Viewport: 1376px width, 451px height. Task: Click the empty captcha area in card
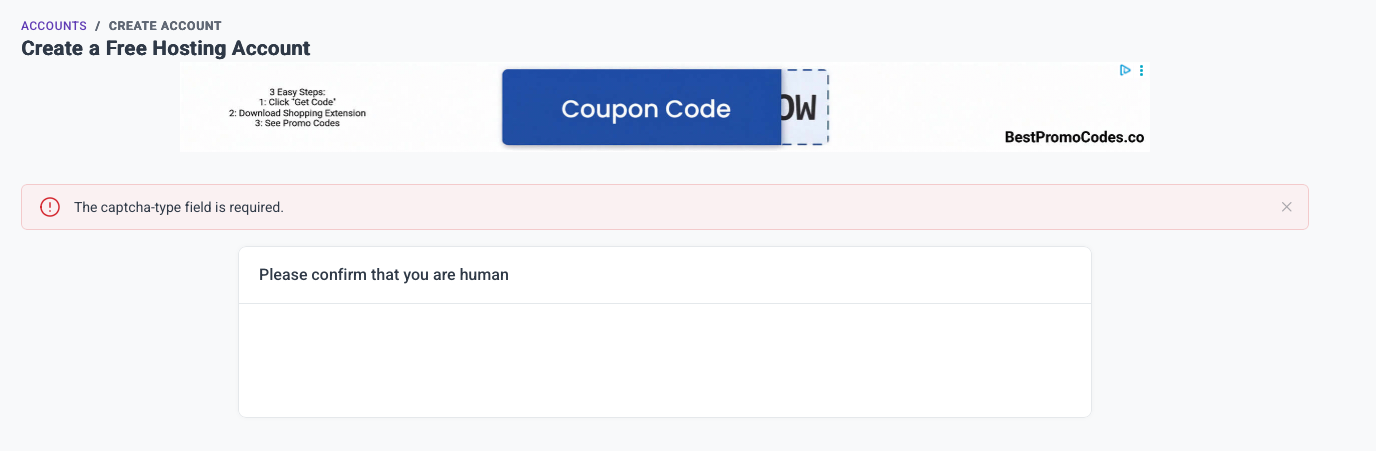pos(664,360)
